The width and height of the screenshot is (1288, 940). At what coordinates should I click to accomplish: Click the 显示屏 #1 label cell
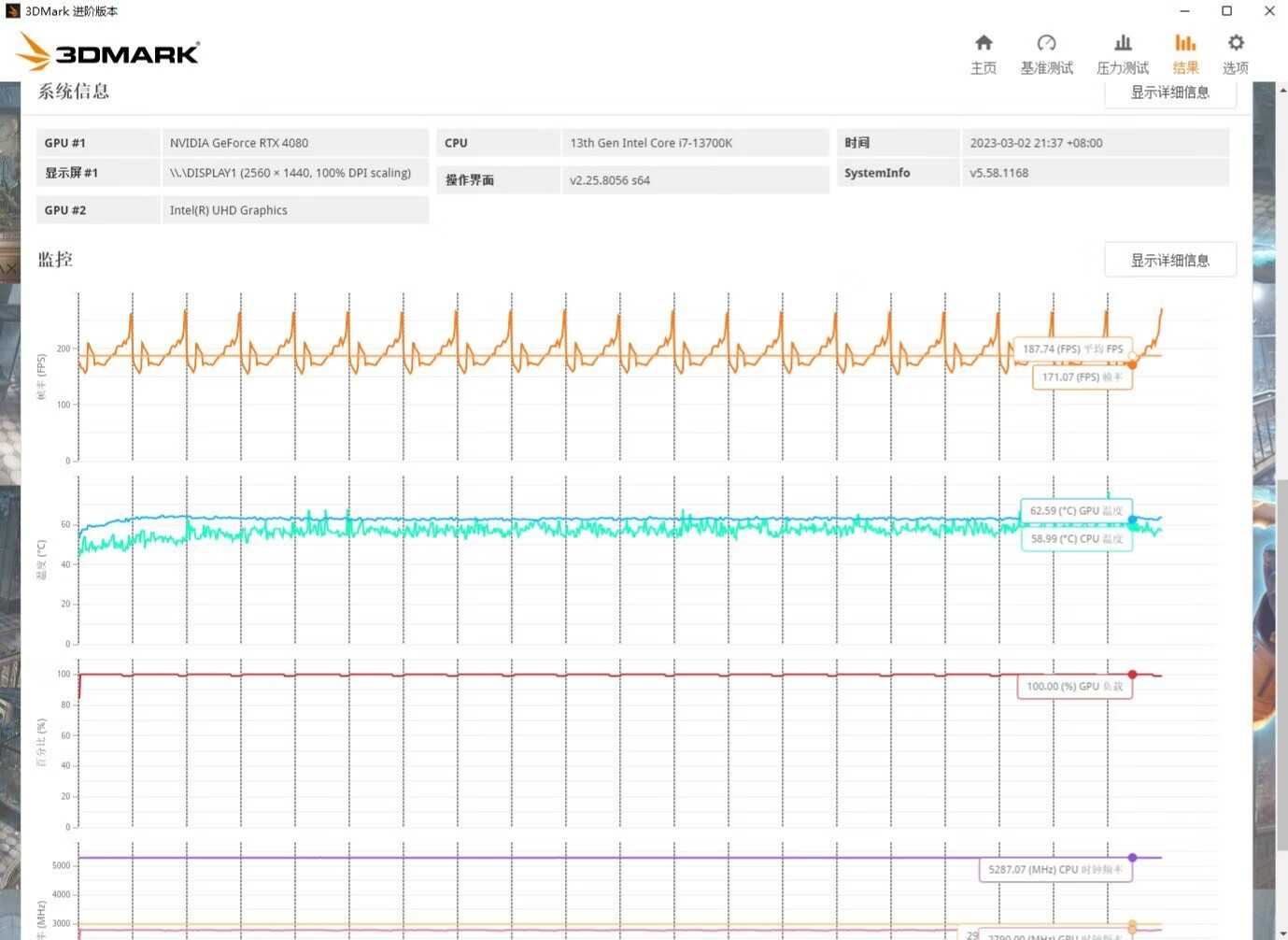(98, 173)
